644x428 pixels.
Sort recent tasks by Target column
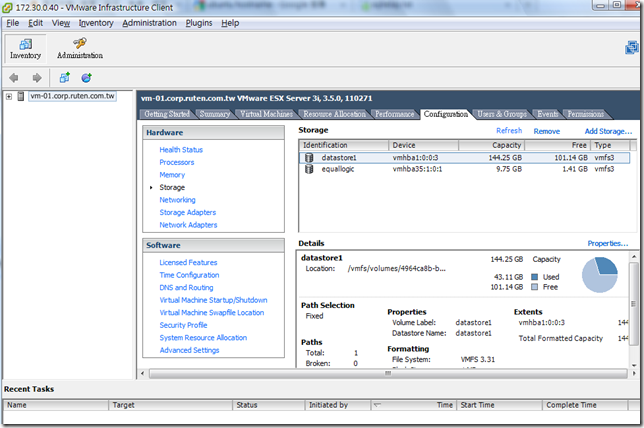pyautogui.click(x=170, y=405)
